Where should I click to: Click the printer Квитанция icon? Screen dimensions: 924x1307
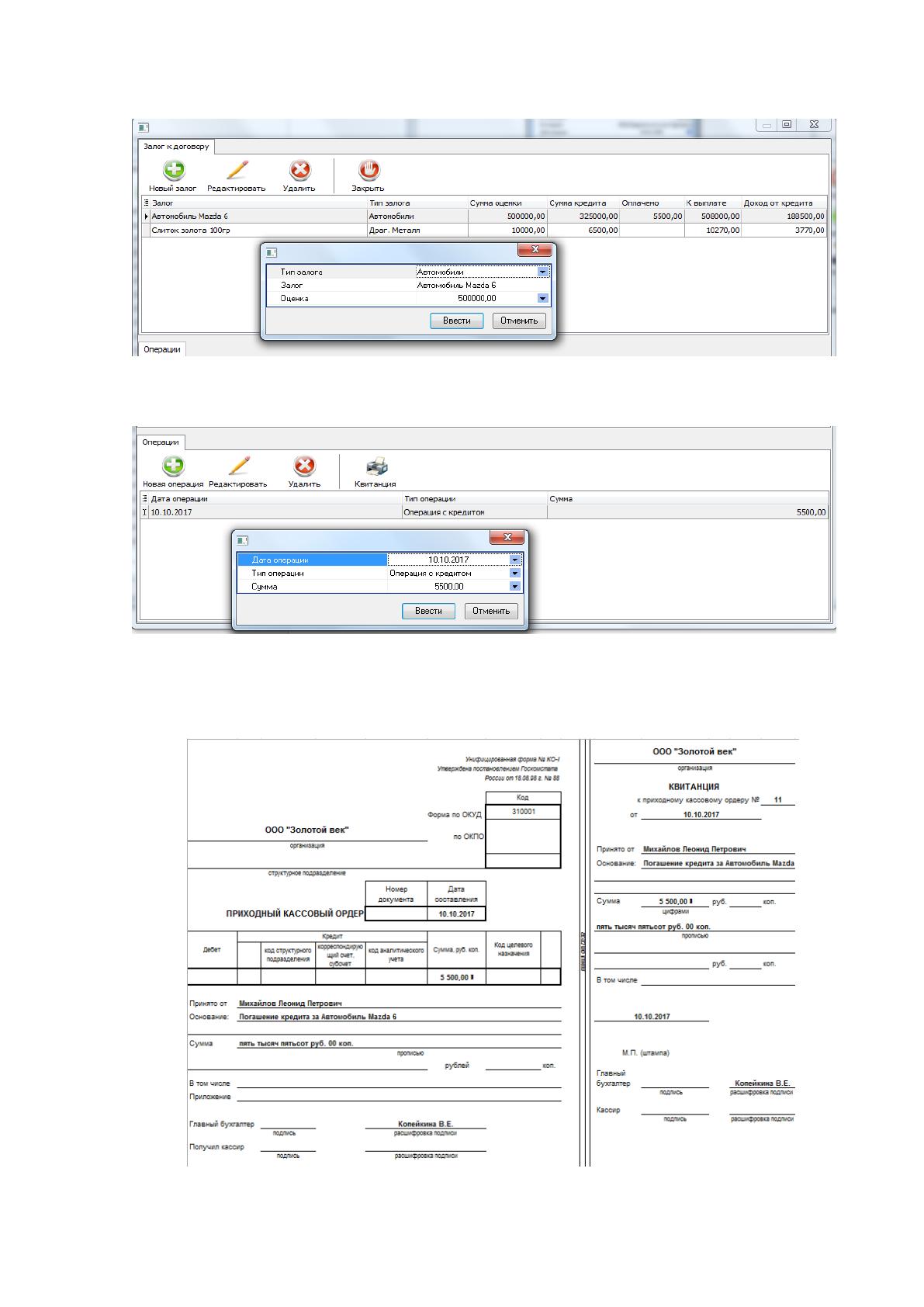pyautogui.click(x=376, y=466)
